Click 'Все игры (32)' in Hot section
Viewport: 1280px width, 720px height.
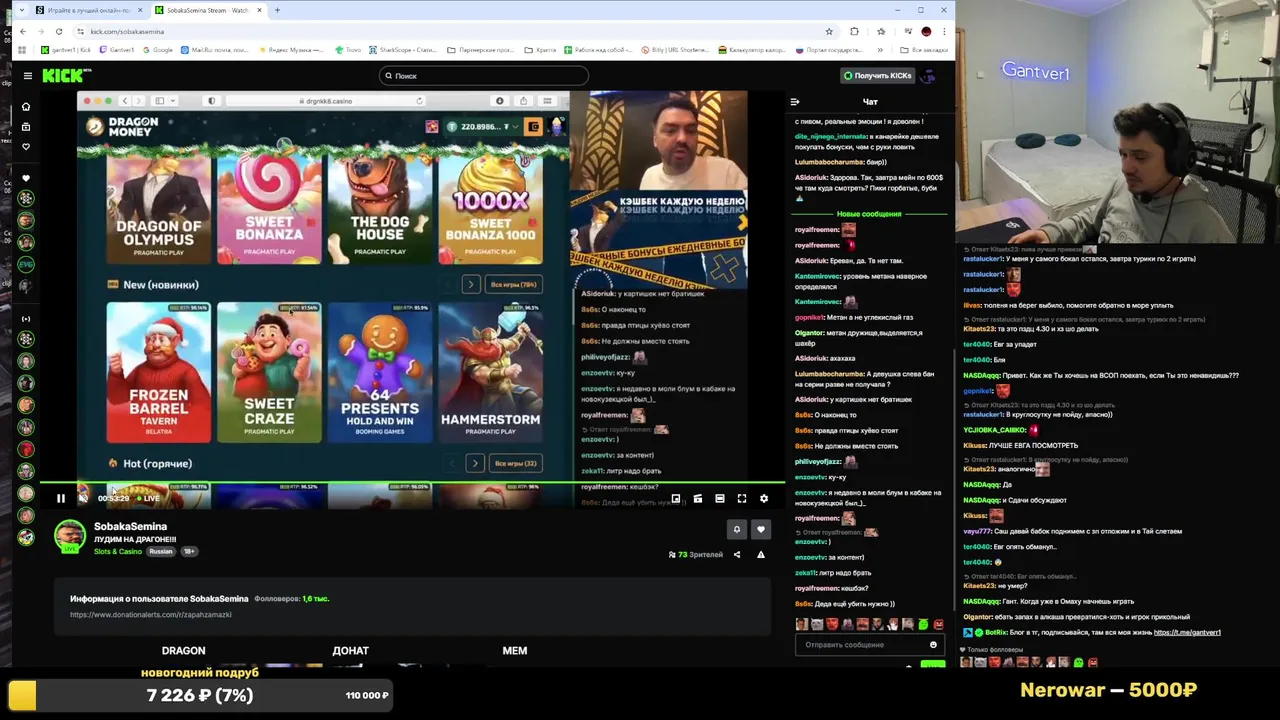516,463
